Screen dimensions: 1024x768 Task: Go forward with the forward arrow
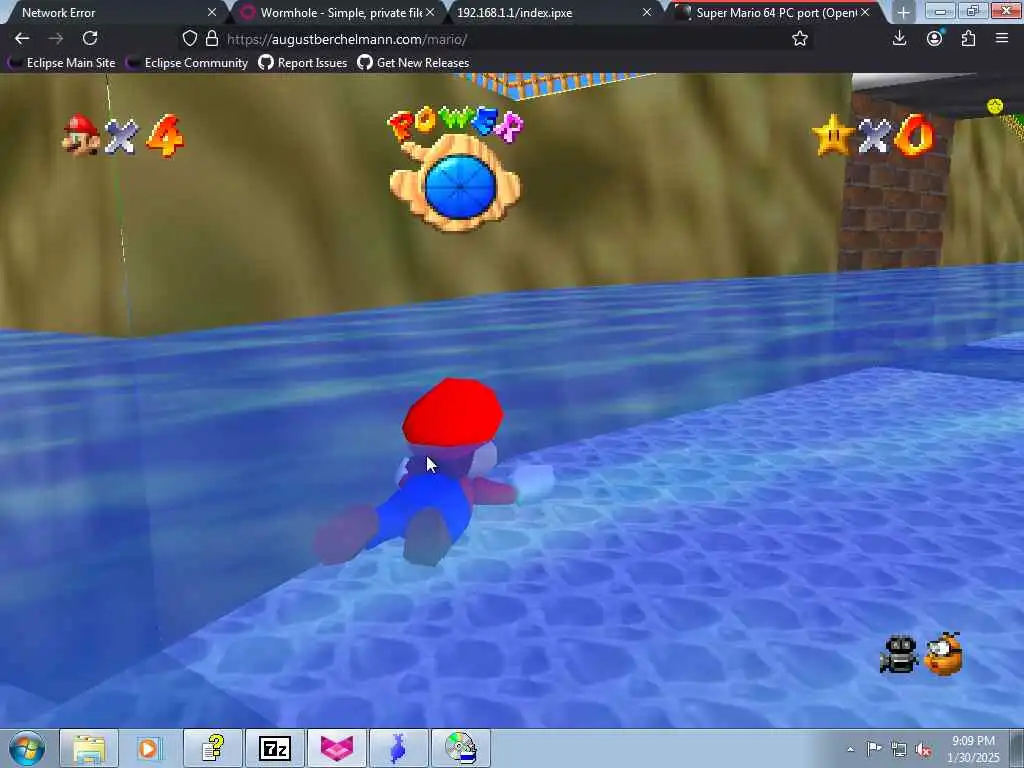56,39
